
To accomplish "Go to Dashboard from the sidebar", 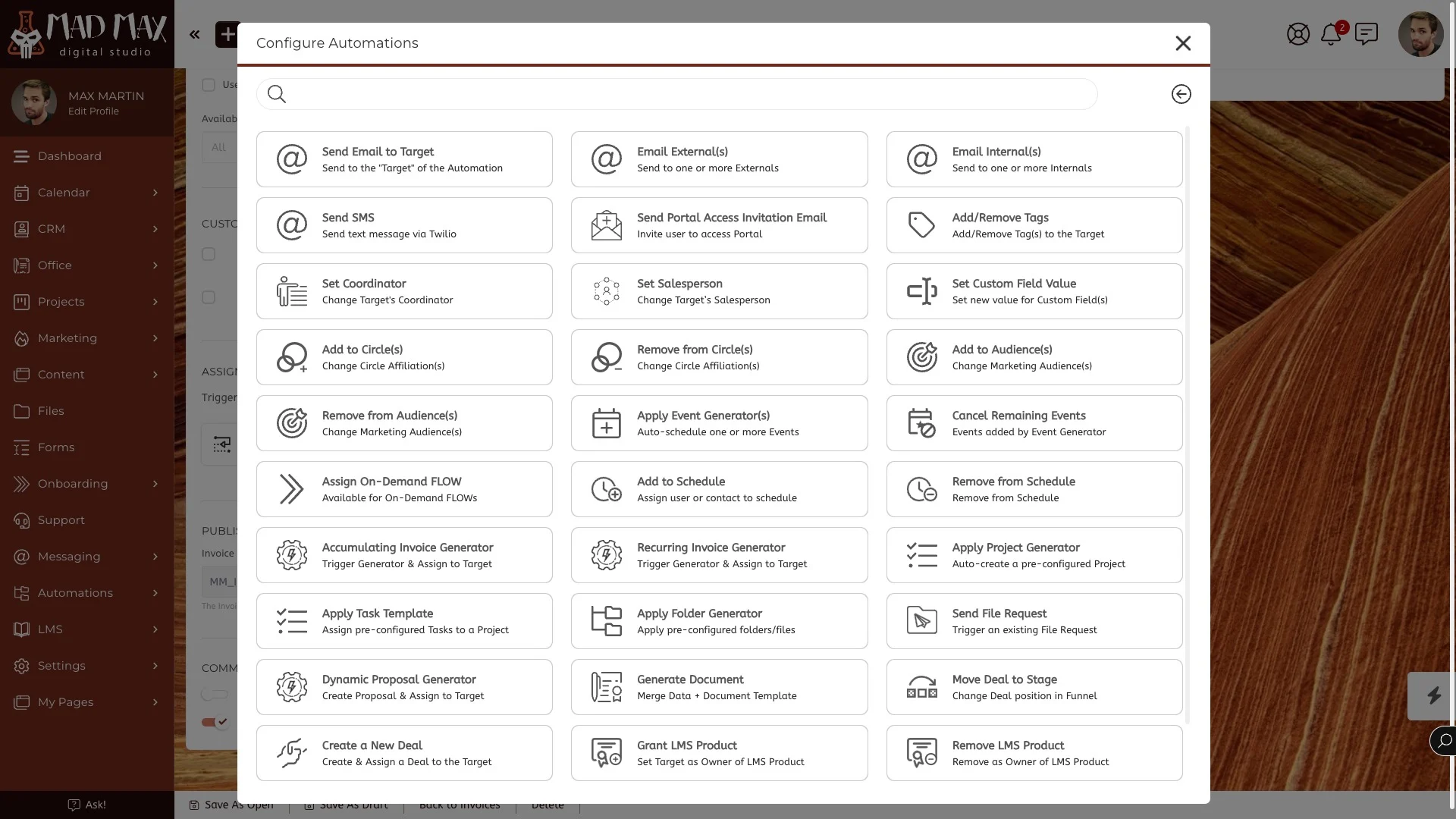I will pyautogui.click(x=69, y=156).
